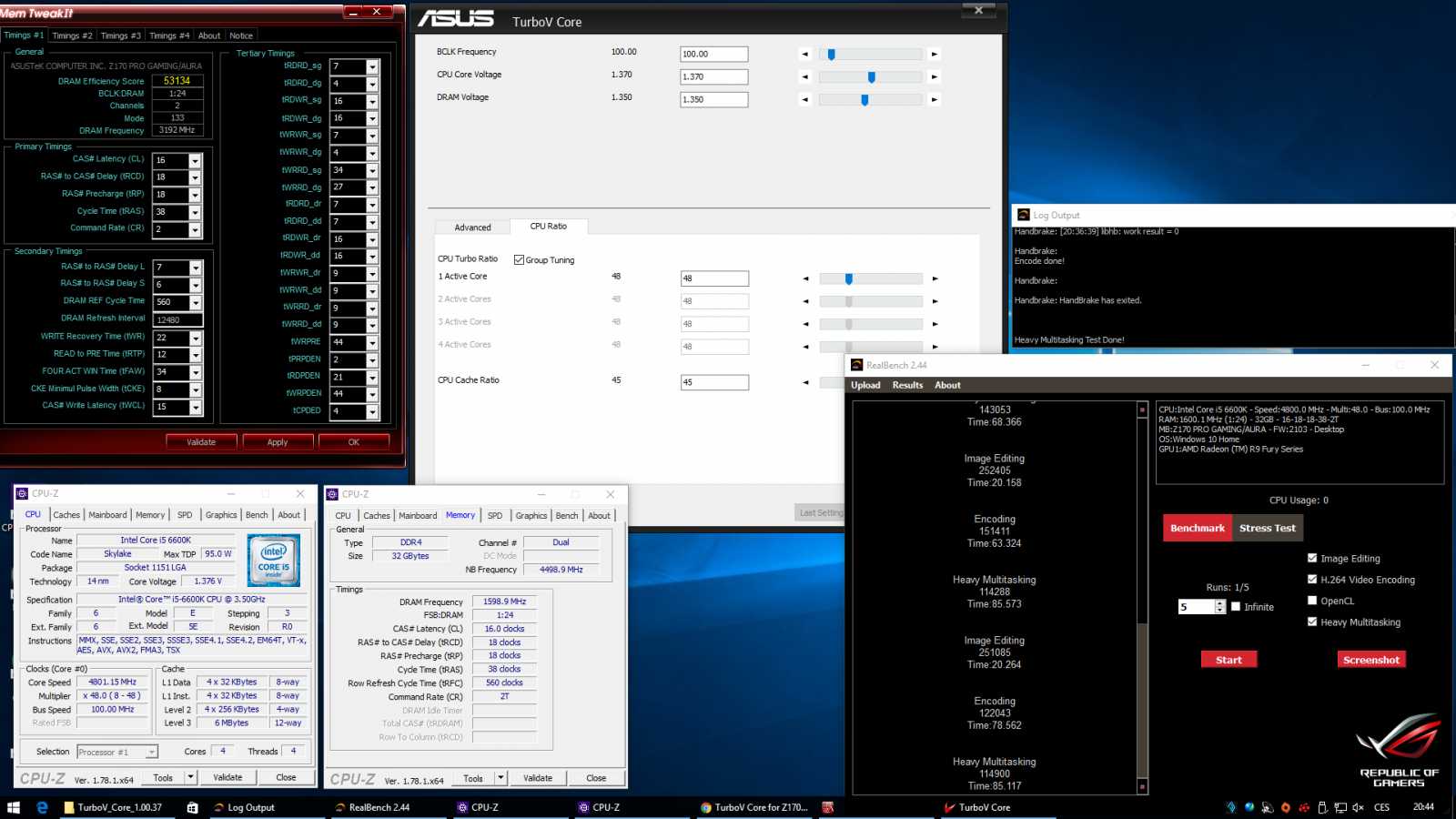
Task: Switch to Advanced tab in TurboV Core
Action: tap(472, 227)
